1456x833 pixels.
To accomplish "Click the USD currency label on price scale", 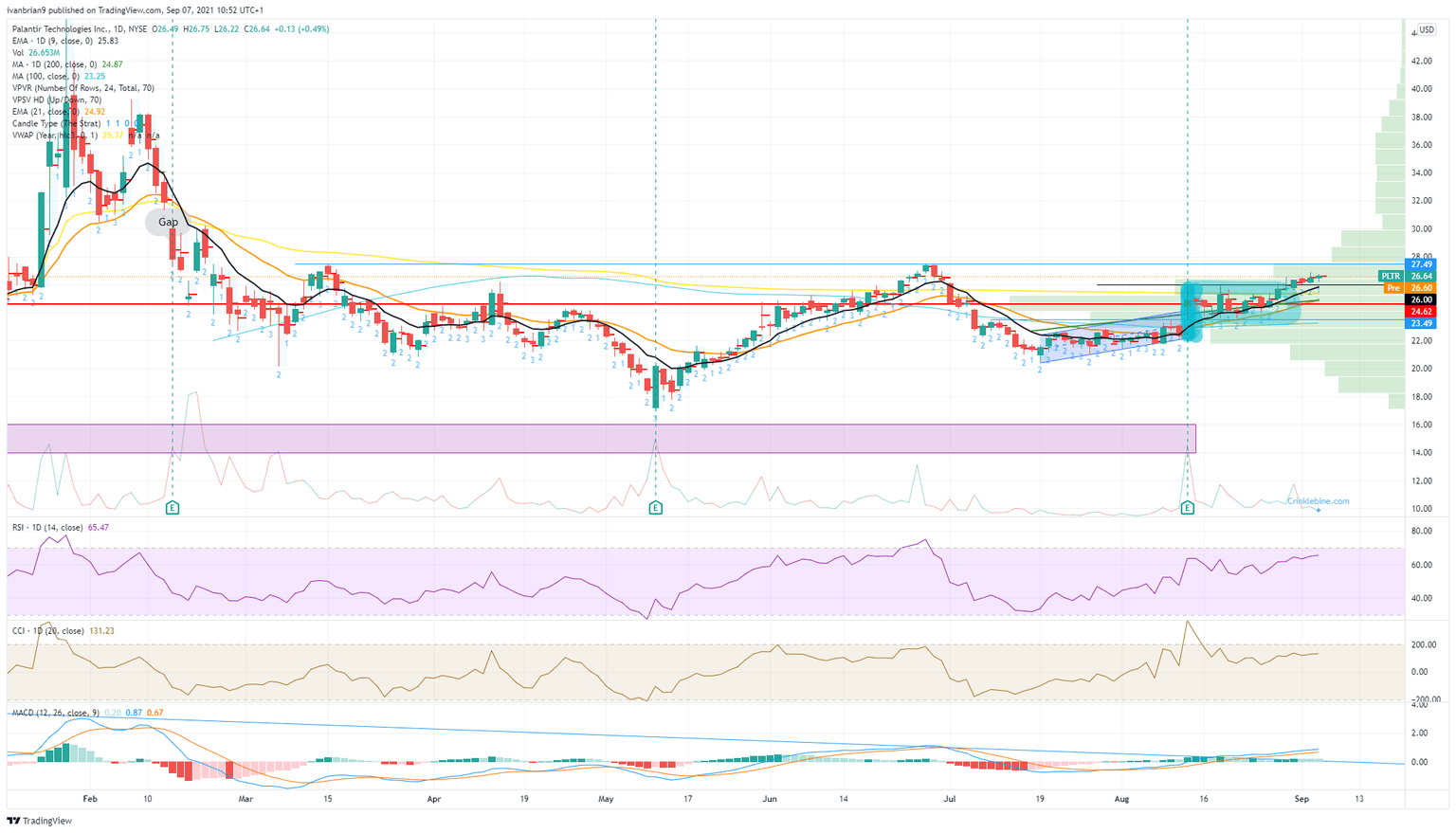I will click(1427, 29).
